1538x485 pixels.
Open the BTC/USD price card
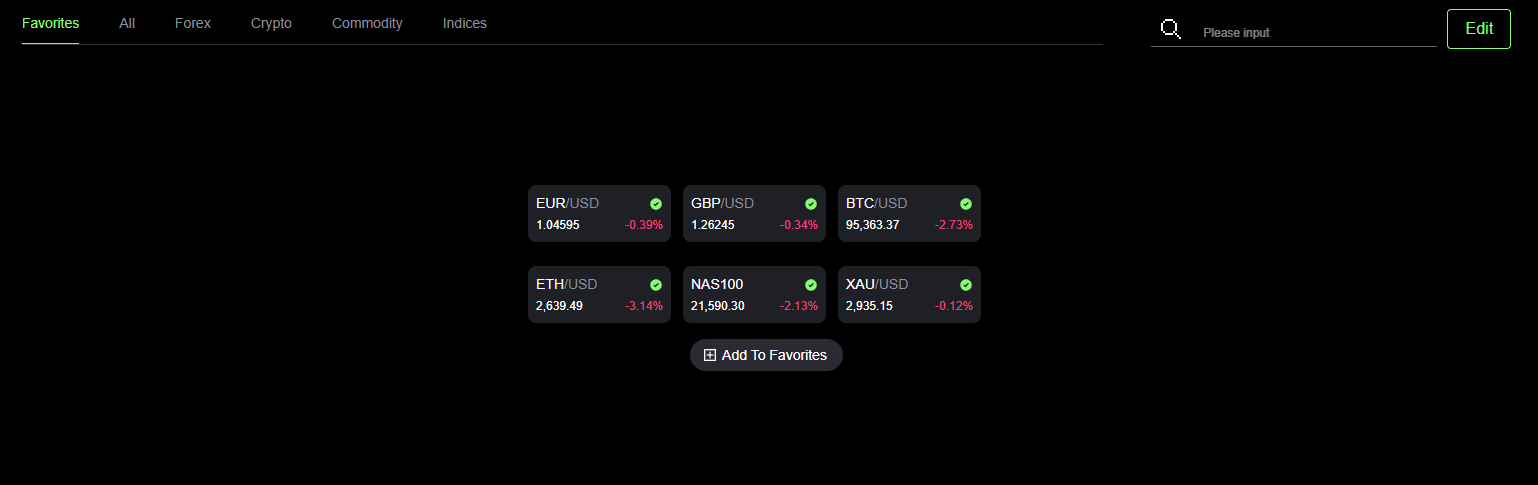909,213
